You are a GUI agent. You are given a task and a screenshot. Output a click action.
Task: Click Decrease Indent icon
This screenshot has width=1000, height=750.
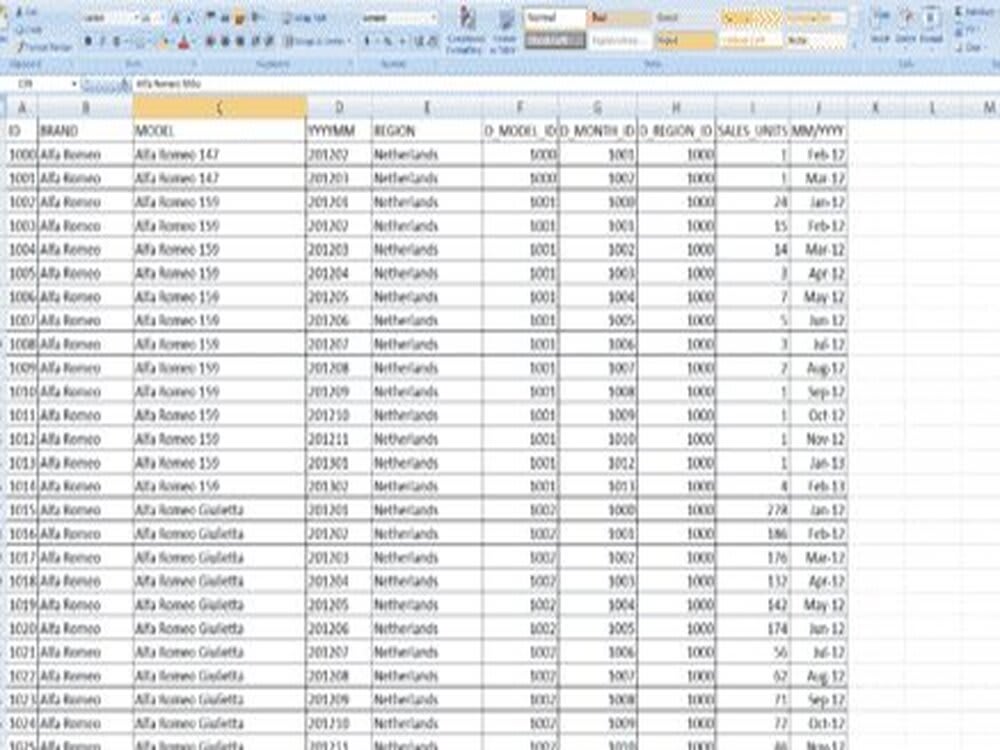pos(255,42)
